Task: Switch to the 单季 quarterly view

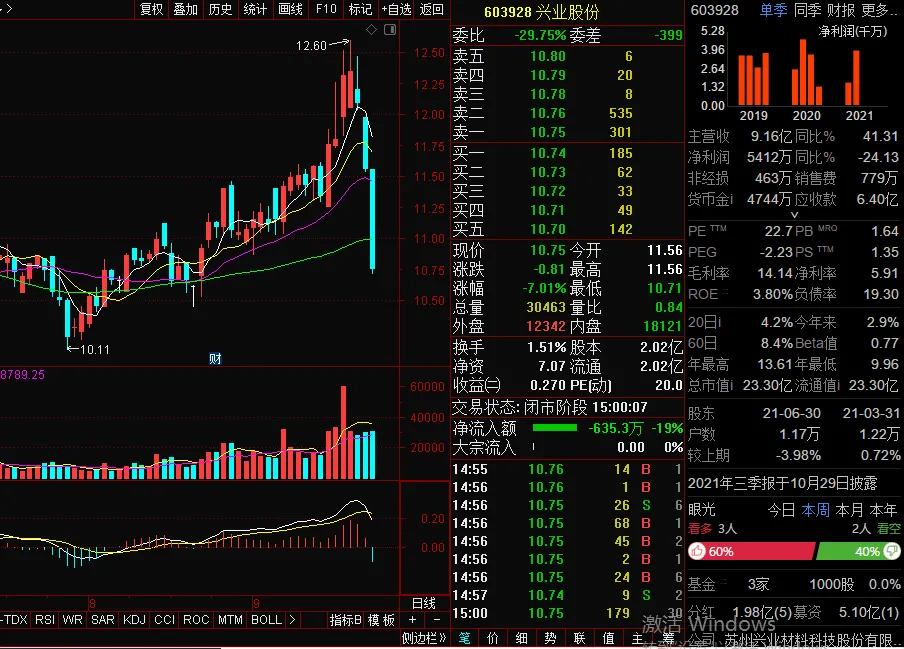Action: point(773,10)
